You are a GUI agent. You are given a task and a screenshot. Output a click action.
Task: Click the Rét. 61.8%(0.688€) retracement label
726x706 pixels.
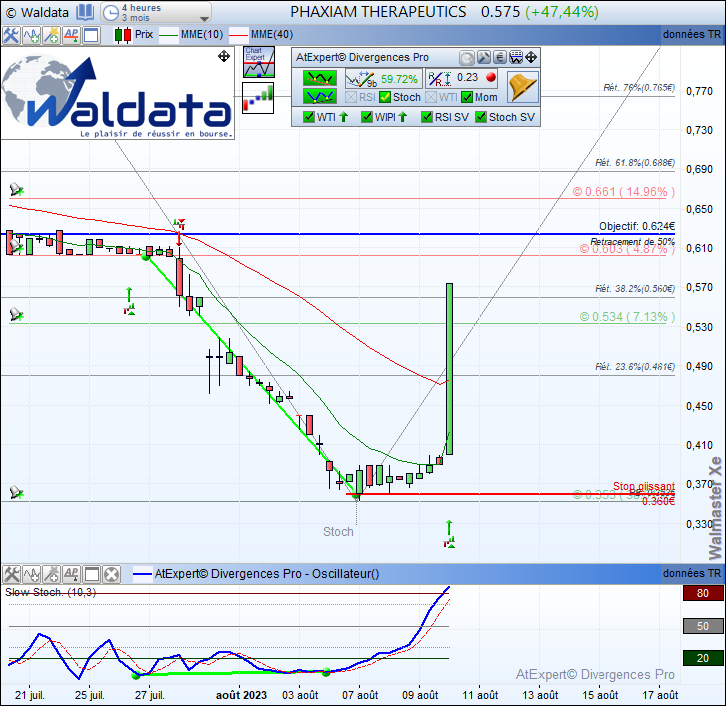point(635,162)
